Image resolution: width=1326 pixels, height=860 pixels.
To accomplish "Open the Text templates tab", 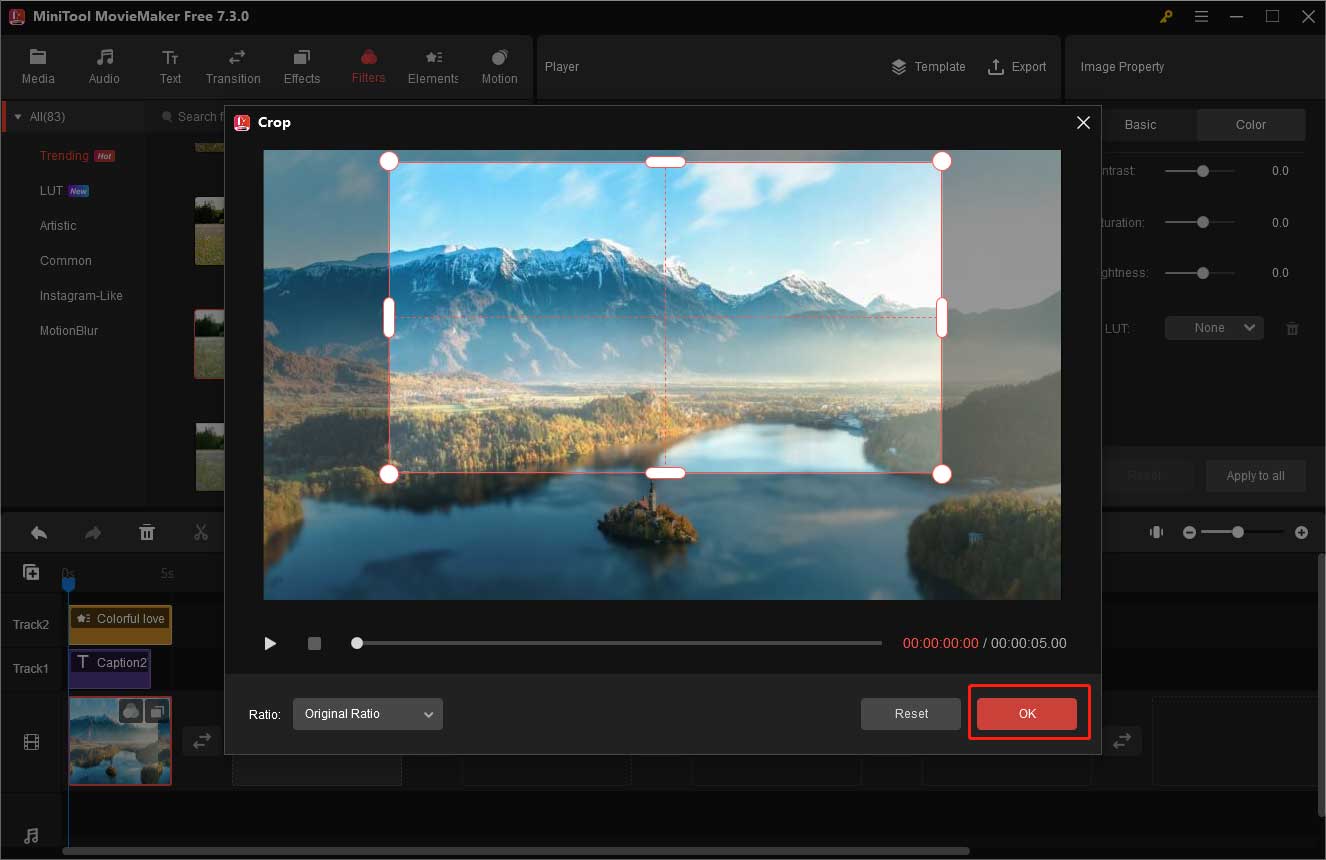I will click(171, 66).
